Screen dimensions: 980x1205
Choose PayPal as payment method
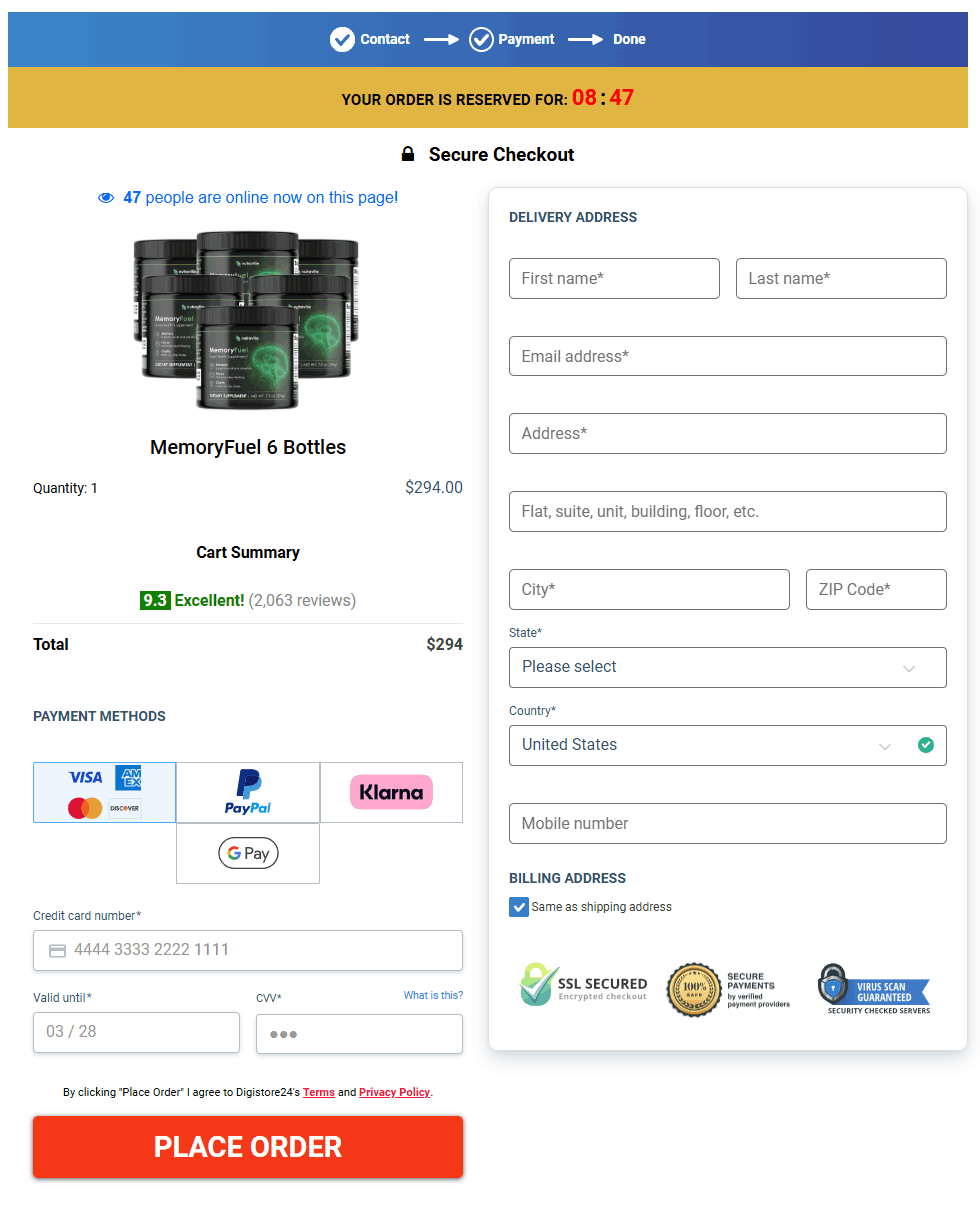tap(247, 792)
